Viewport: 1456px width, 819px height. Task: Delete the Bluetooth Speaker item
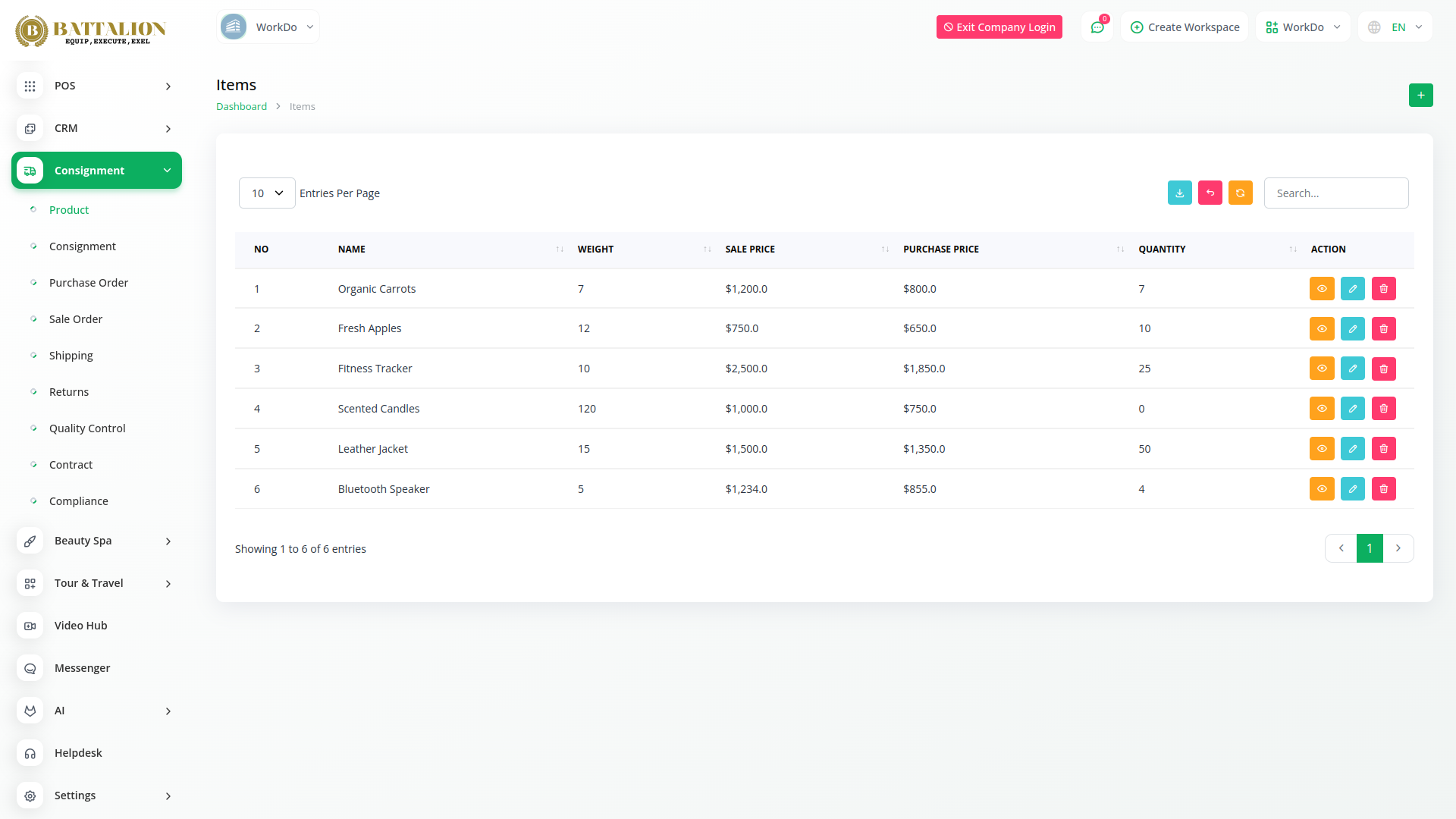1383,489
